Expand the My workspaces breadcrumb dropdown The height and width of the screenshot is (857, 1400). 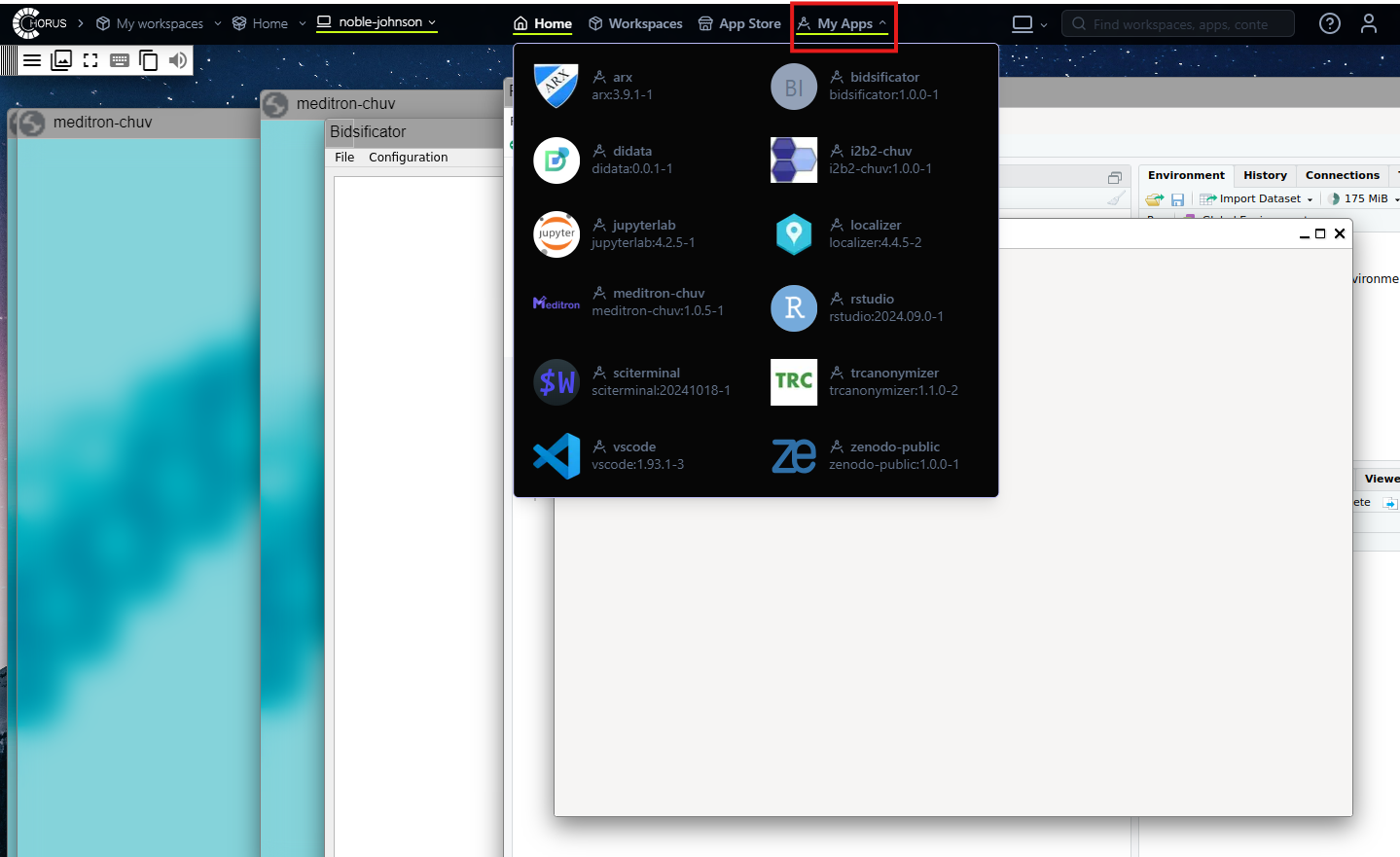click(x=218, y=23)
